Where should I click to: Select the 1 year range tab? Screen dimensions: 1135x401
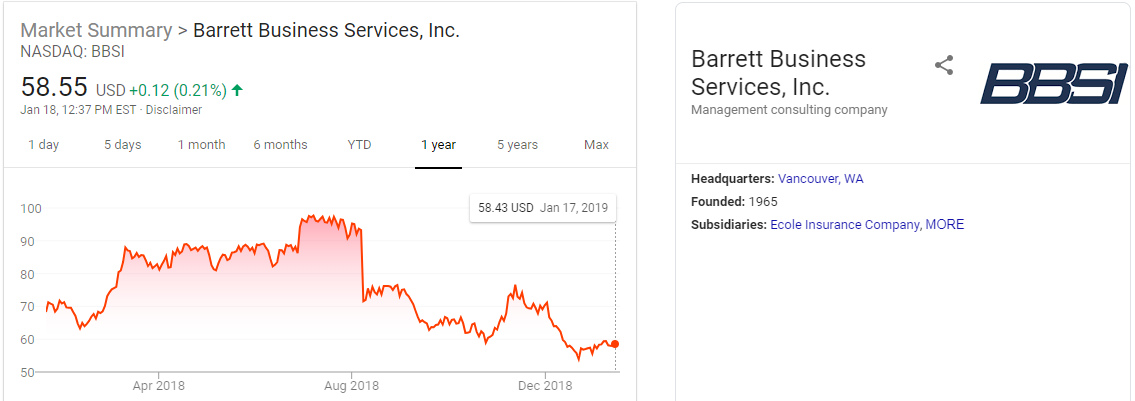pos(438,145)
